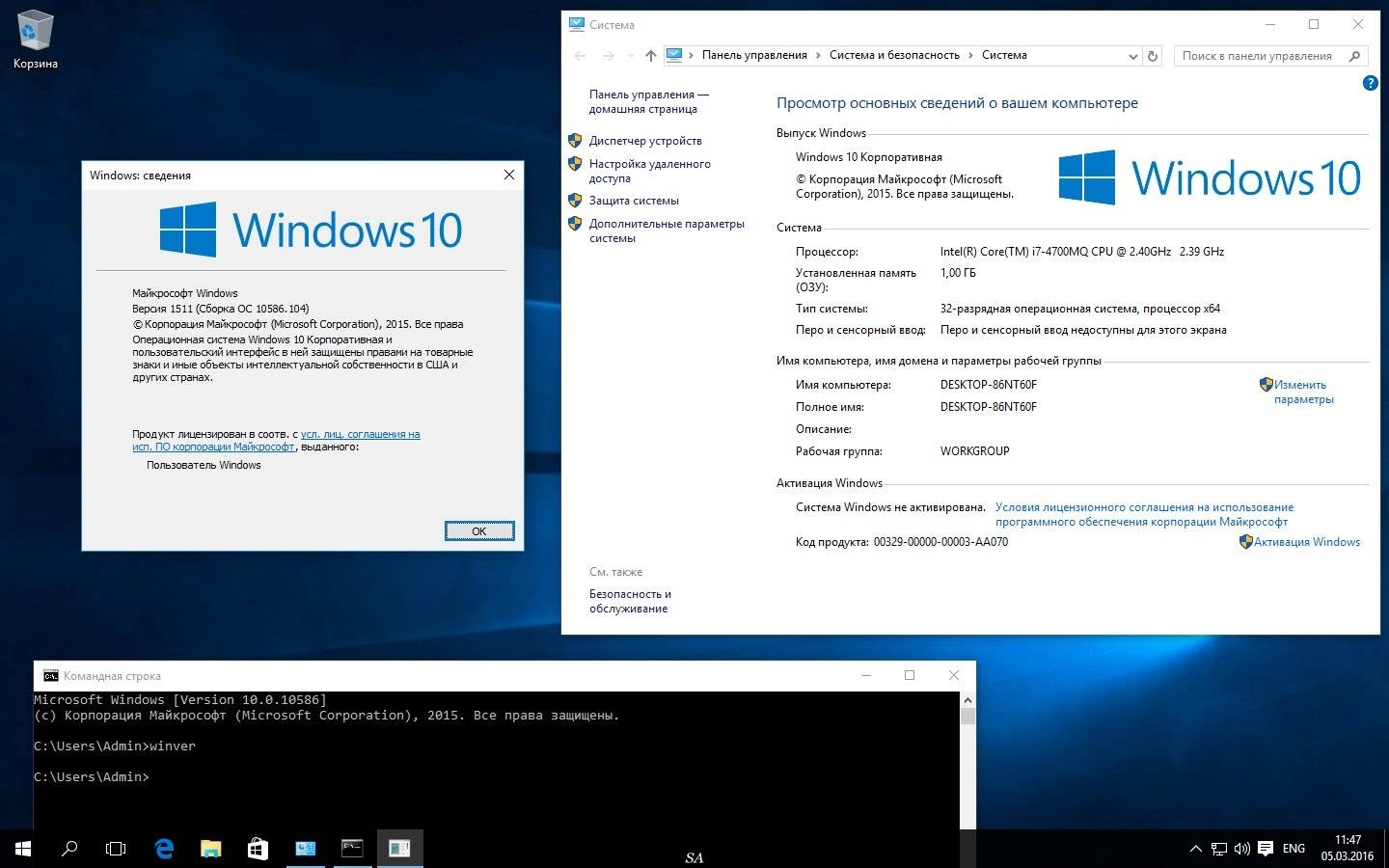Open the volume tray icon
This screenshot has height=868, width=1389.
[x=1242, y=849]
